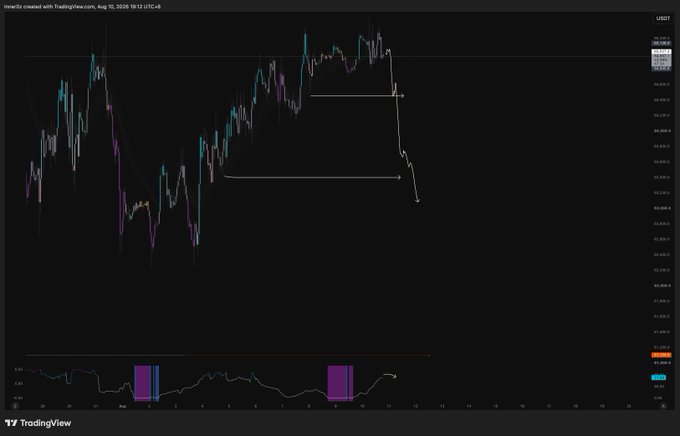Click the white current price label on price axis
This screenshot has width=680, height=436.
(x=662, y=52)
